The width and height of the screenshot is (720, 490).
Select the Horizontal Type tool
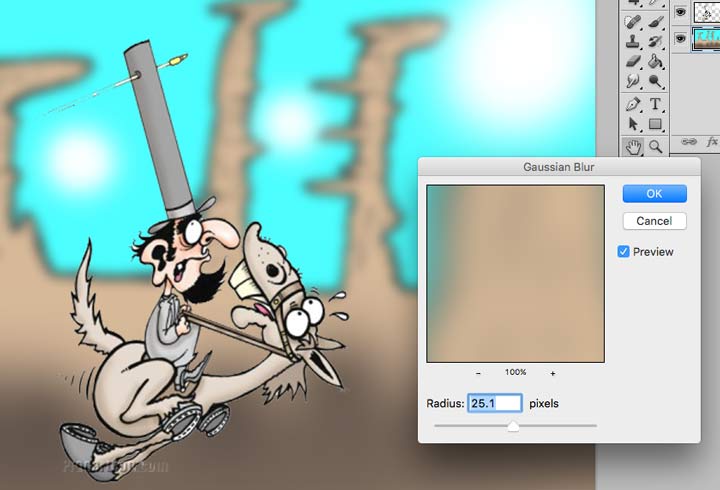tap(655, 104)
